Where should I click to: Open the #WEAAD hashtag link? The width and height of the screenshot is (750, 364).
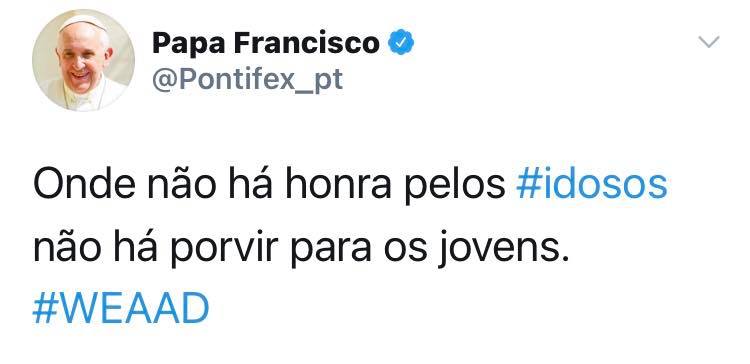coord(121,309)
